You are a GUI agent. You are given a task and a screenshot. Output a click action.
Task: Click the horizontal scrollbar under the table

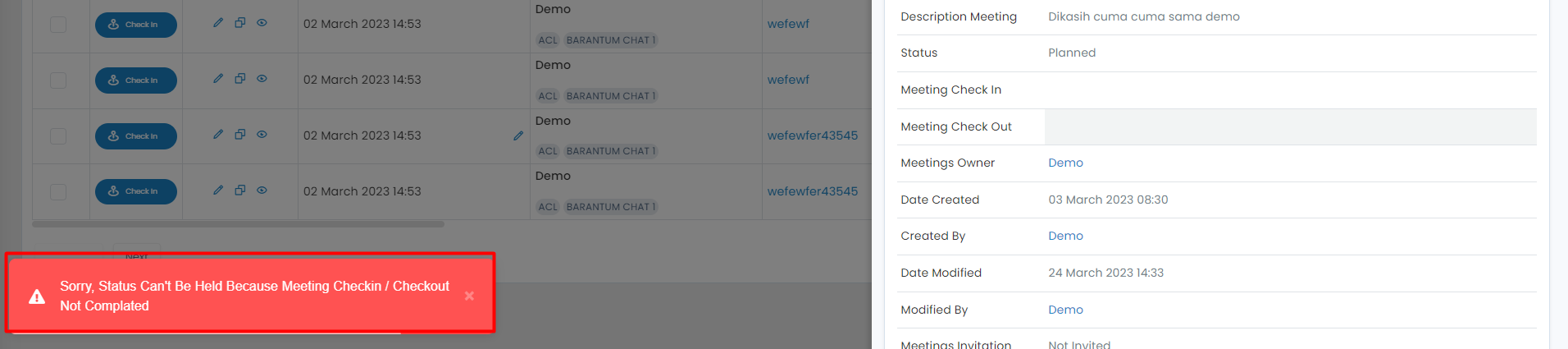coord(238,224)
